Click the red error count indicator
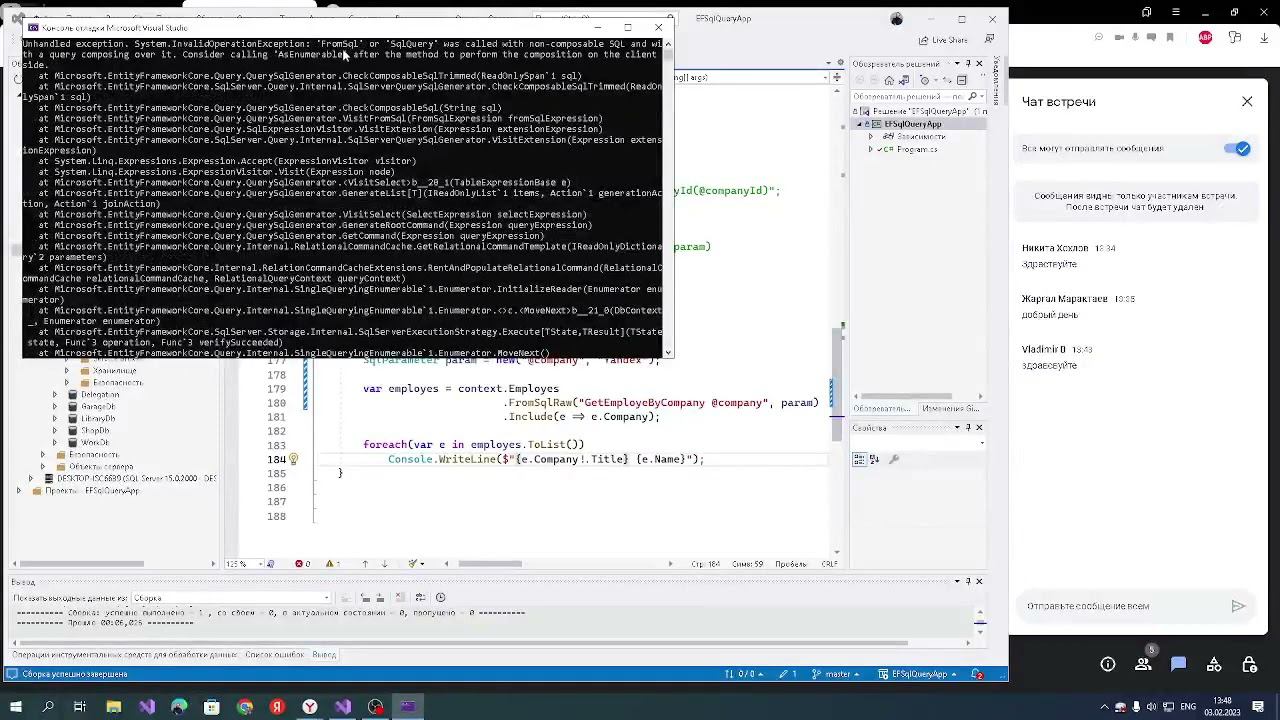Image resolution: width=1280 pixels, height=720 pixels. [303, 564]
